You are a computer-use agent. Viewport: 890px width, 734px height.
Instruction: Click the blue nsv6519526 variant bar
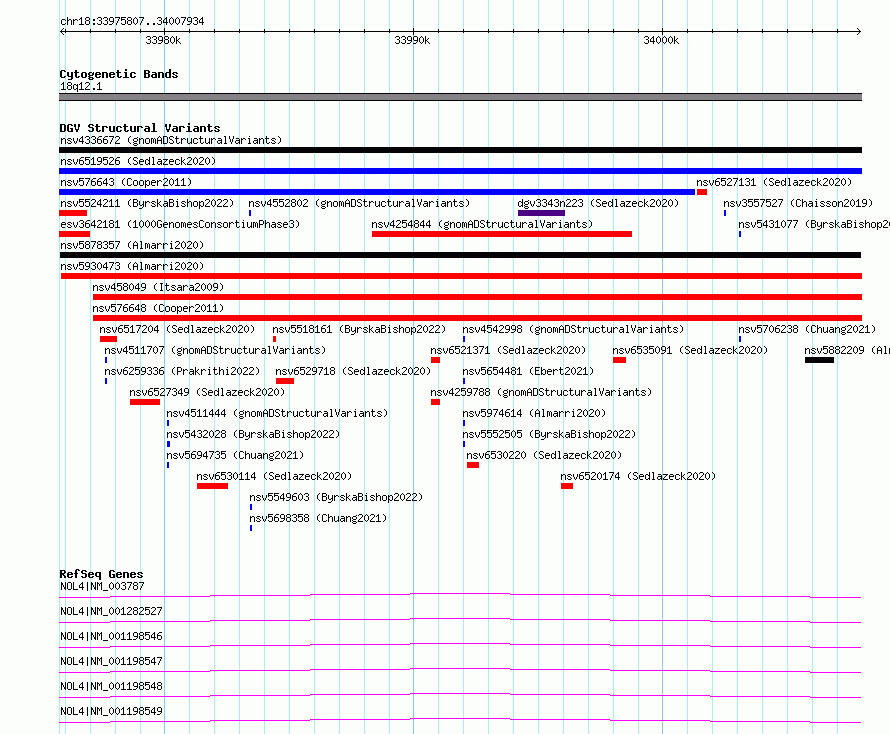(460, 171)
